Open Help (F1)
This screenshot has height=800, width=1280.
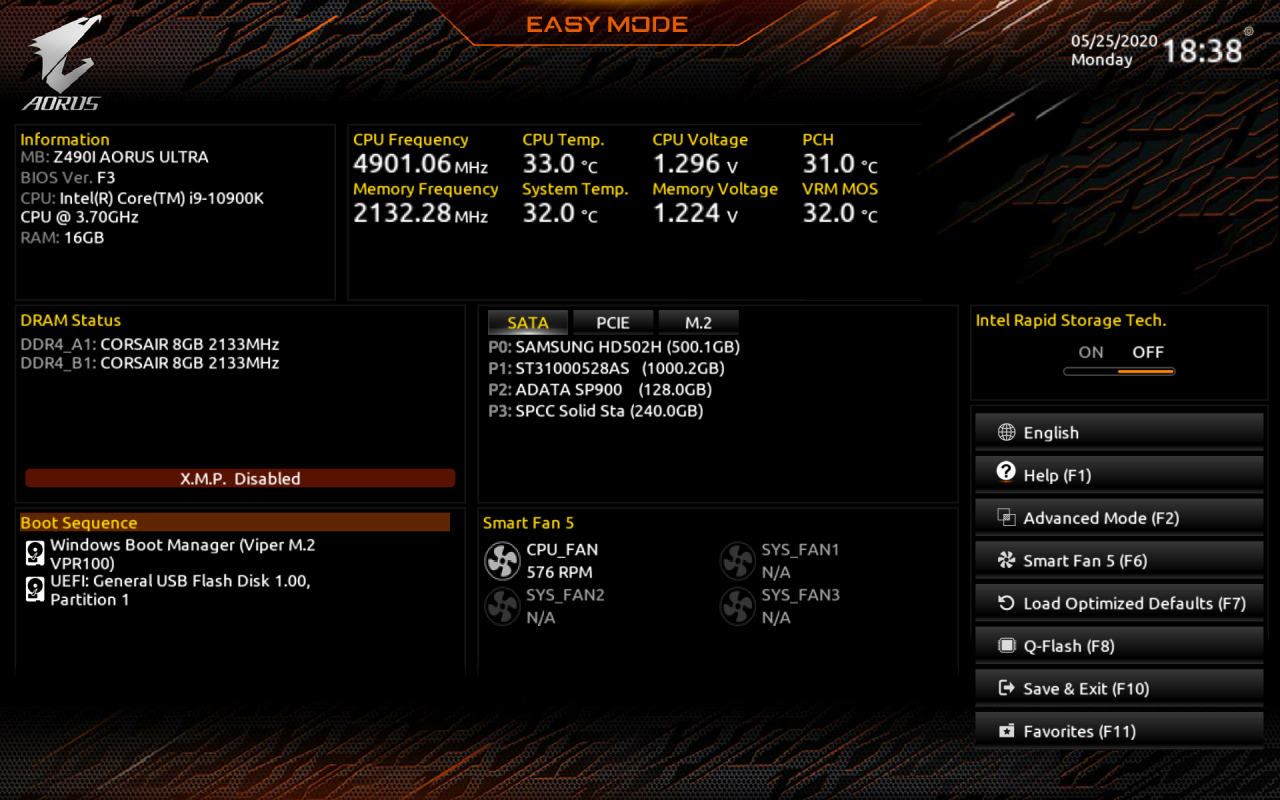coord(1119,474)
